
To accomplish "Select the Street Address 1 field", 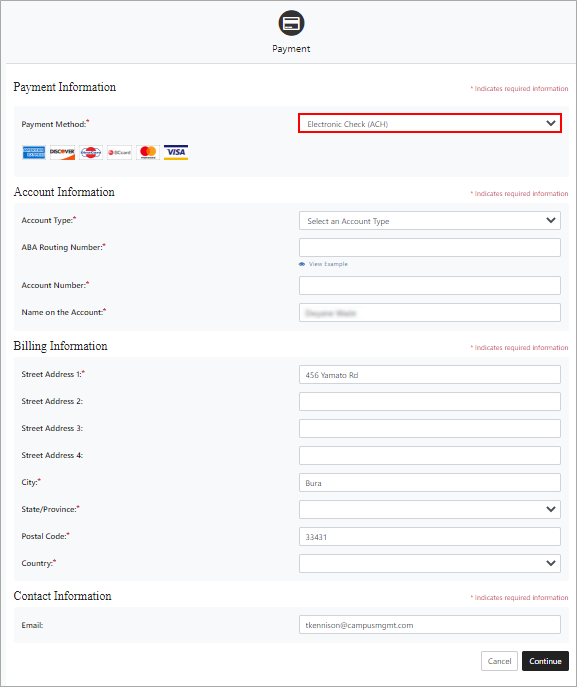I will pos(430,375).
